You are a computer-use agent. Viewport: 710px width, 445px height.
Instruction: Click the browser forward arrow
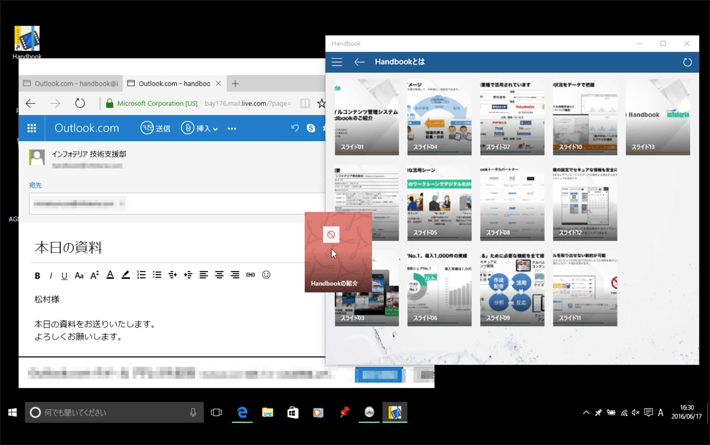click(x=55, y=104)
